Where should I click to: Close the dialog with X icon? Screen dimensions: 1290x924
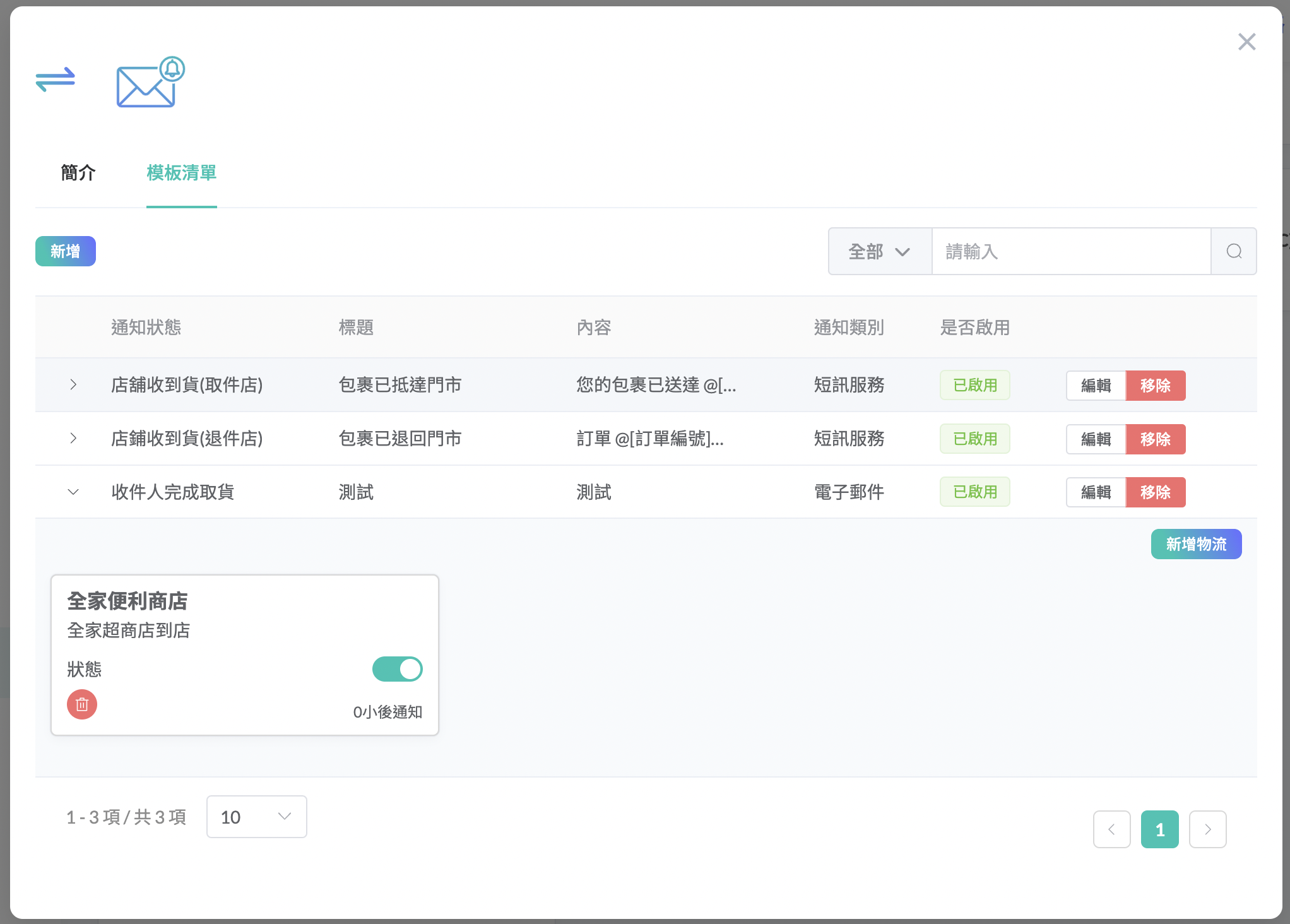click(1246, 42)
